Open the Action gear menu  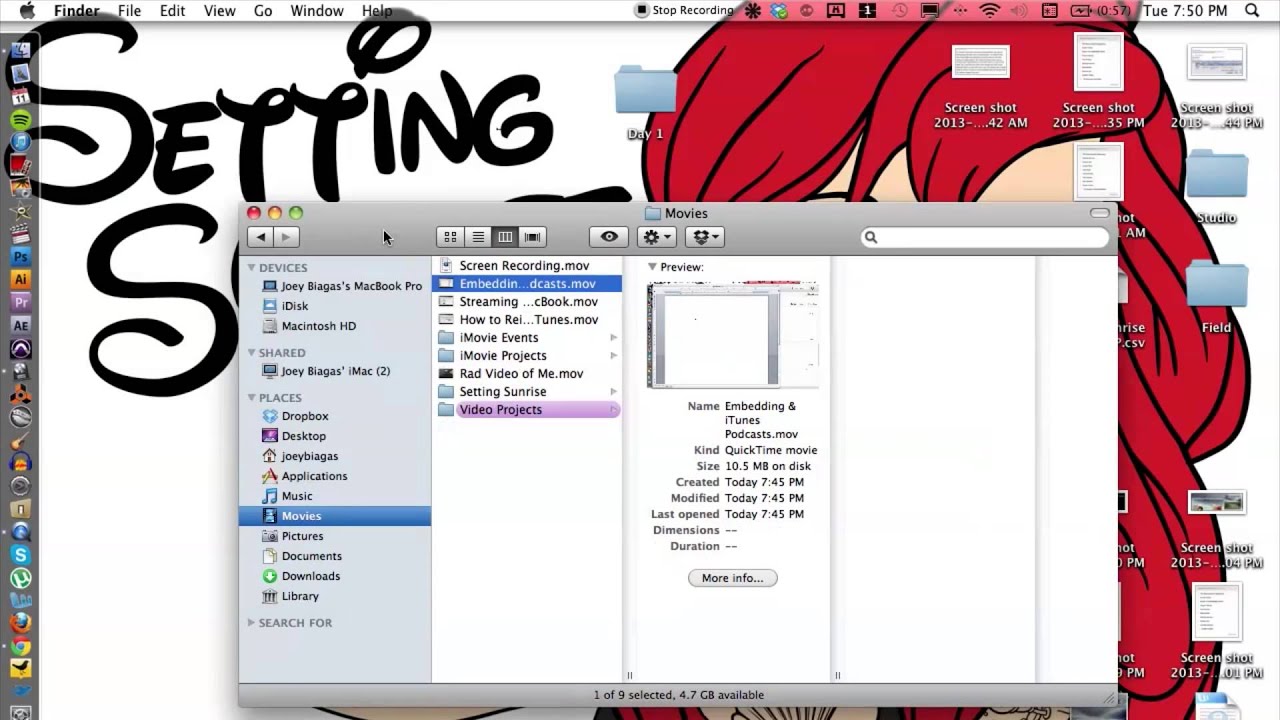coord(656,237)
